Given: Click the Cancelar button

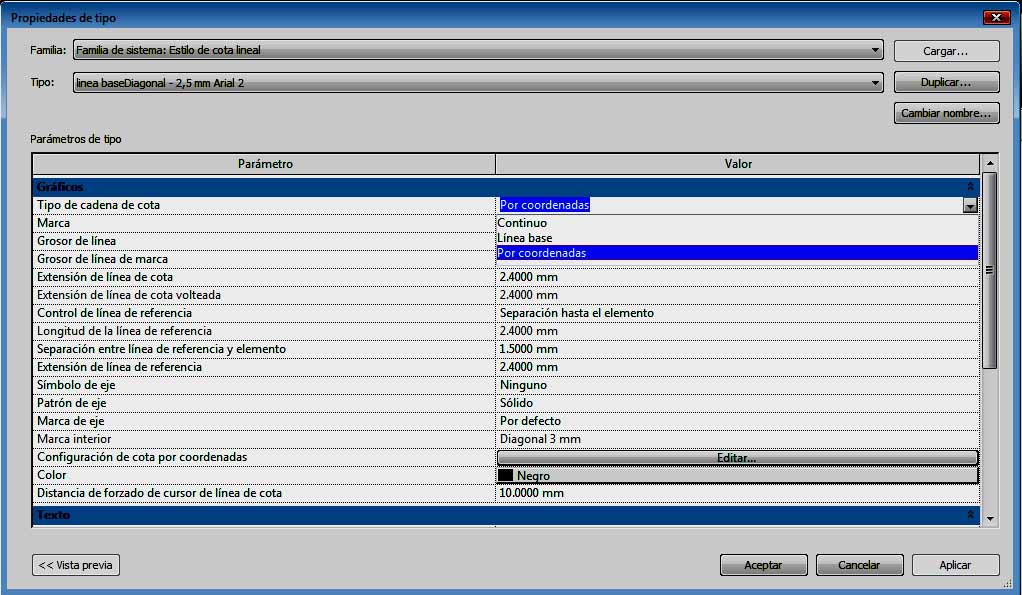Looking at the screenshot, I should coord(859,565).
